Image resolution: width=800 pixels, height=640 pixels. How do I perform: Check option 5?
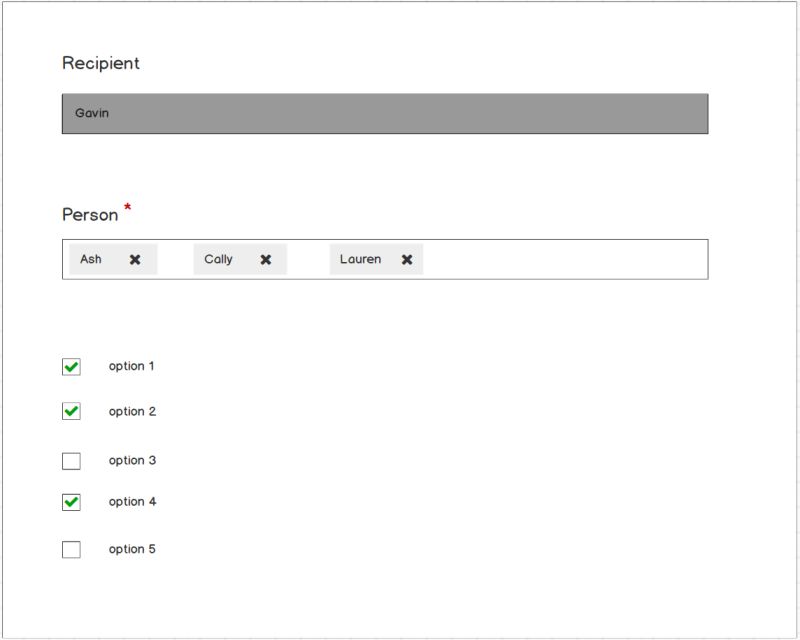click(69, 548)
